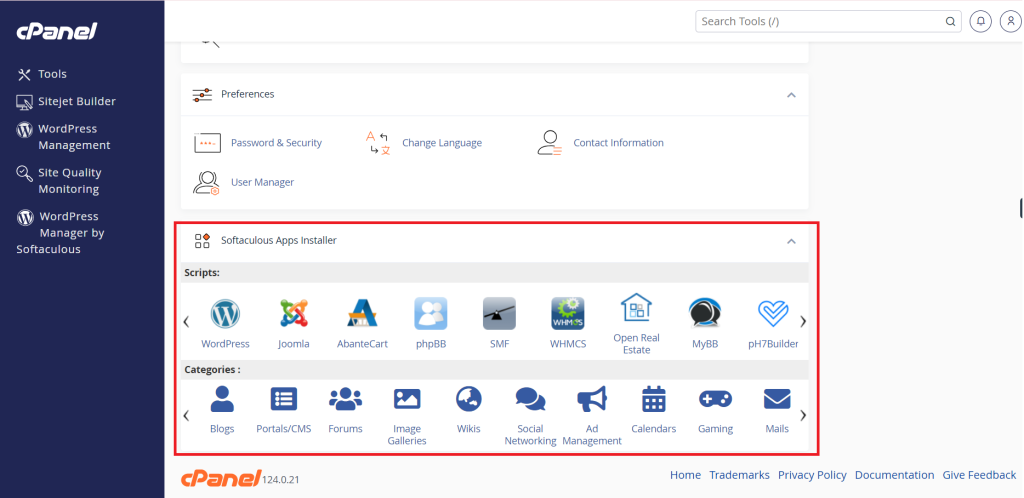Open WordPress Manager by Softaculous
The image size is (1024, 498).
click(61, 232)
